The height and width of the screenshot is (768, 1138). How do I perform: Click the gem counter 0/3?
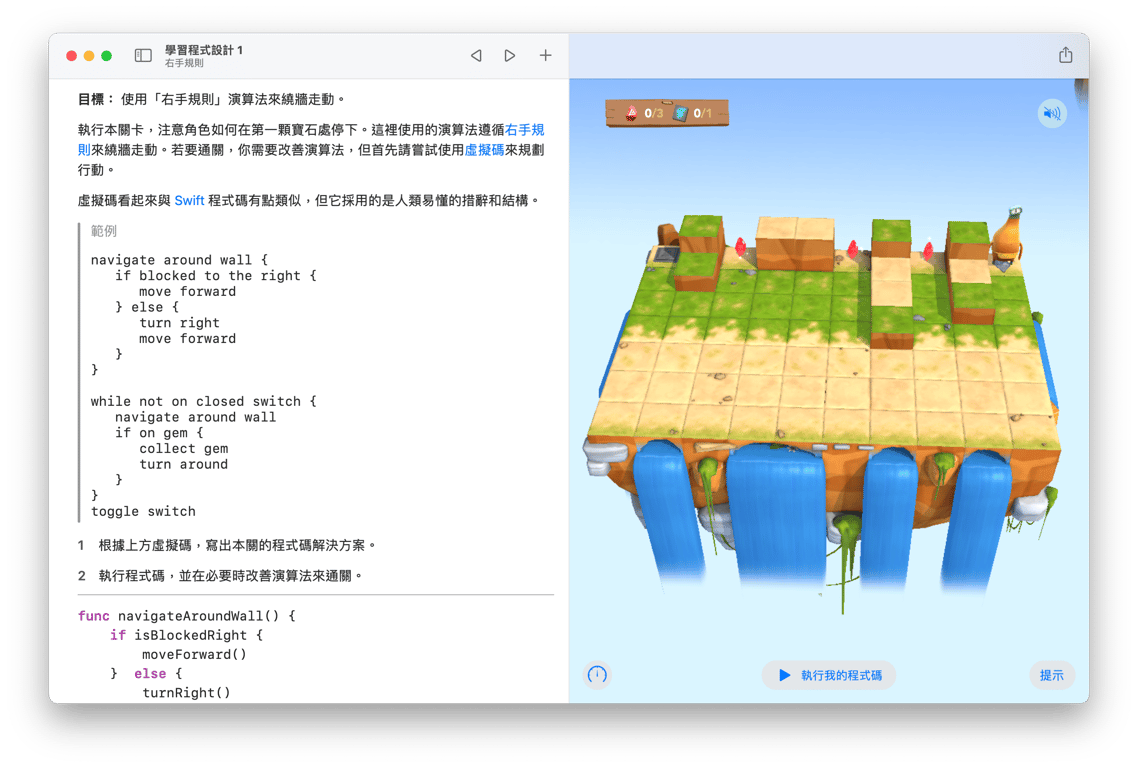coord(645,113)
